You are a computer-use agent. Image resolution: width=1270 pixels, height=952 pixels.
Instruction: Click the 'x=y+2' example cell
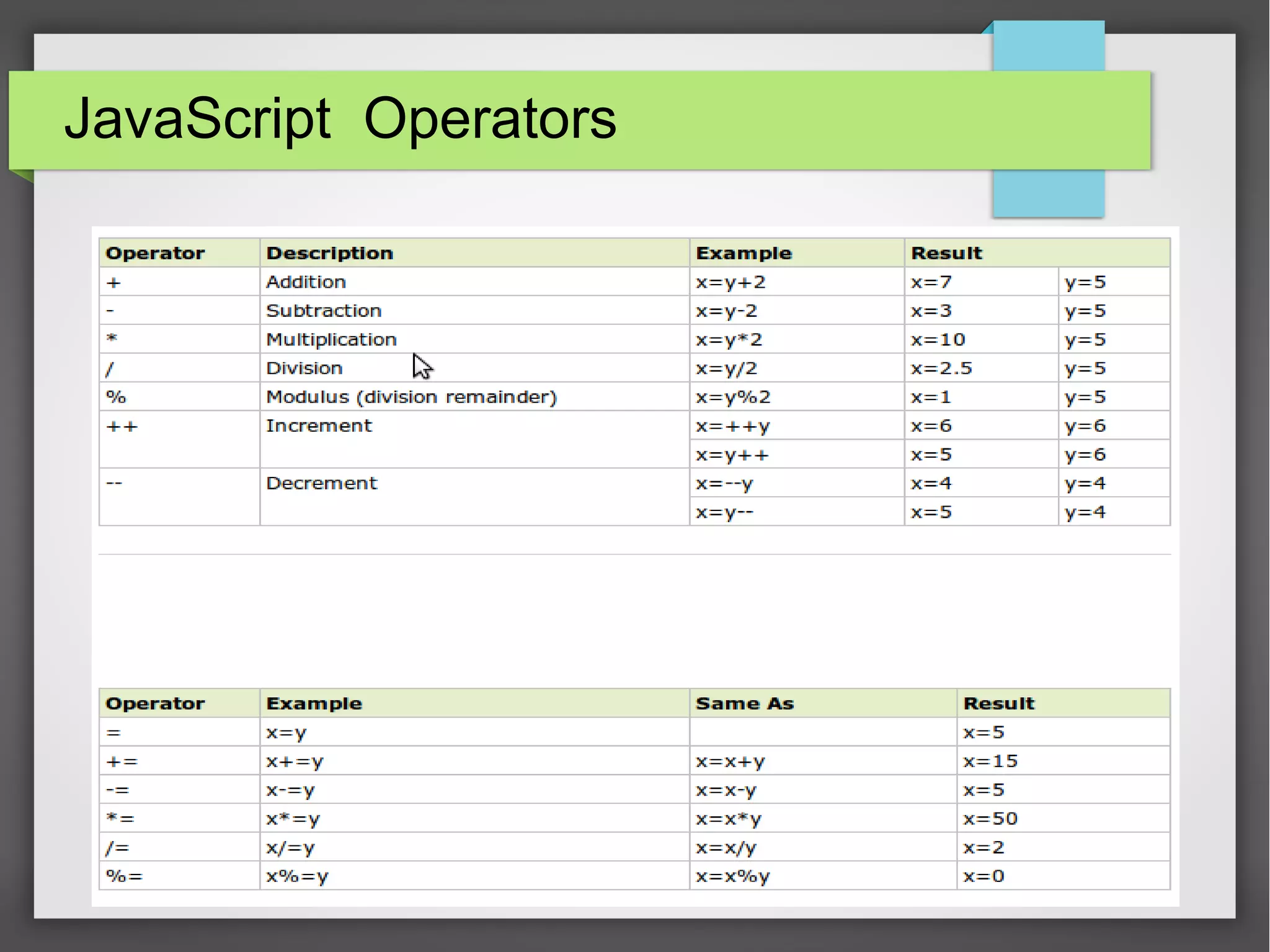coord(797,282)
